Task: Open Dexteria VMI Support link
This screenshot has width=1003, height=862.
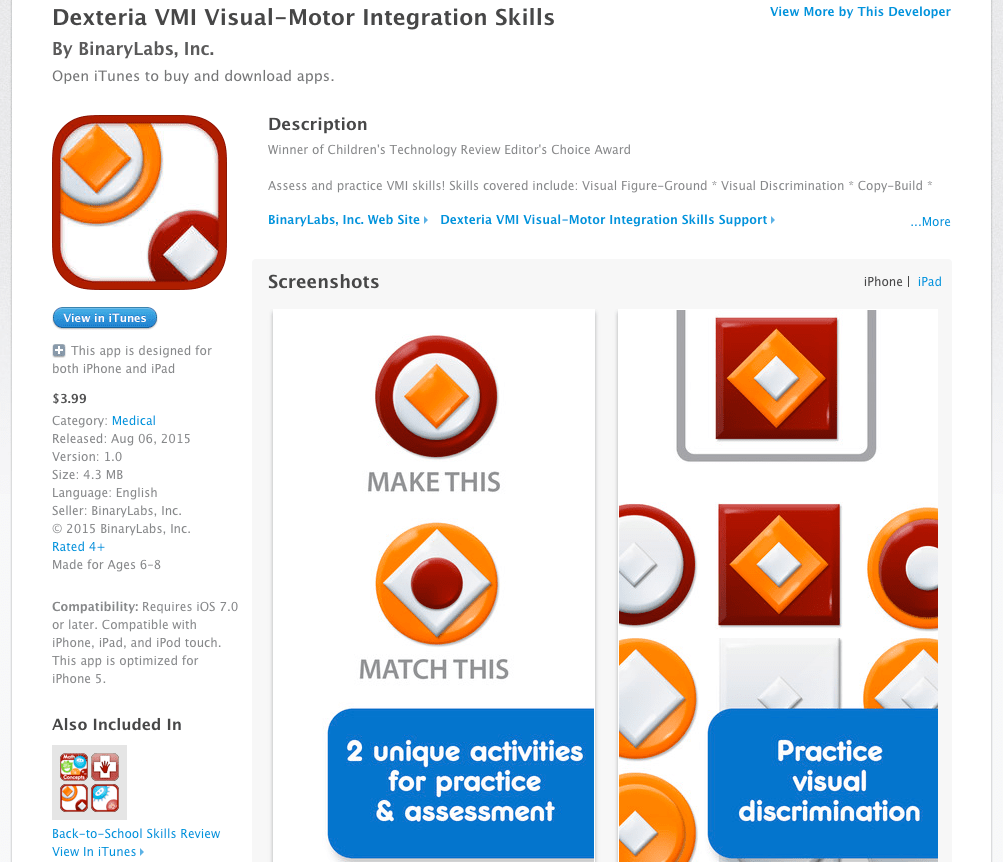Action: tap(607, 220)
